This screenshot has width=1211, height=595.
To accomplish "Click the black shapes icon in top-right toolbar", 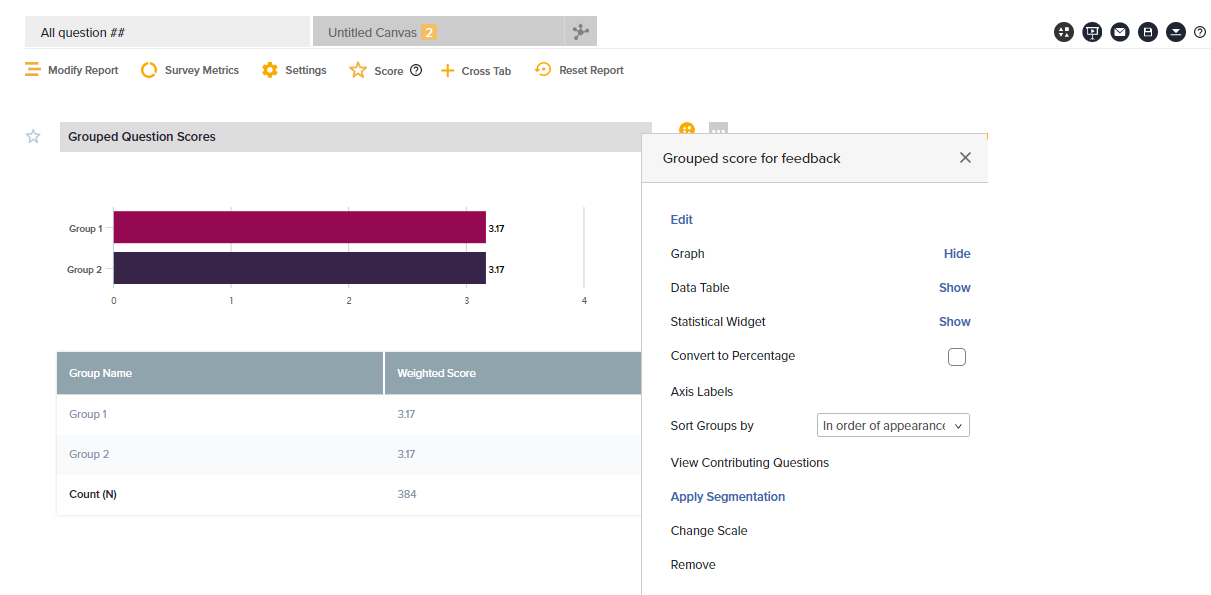I will click(1064, 32).
